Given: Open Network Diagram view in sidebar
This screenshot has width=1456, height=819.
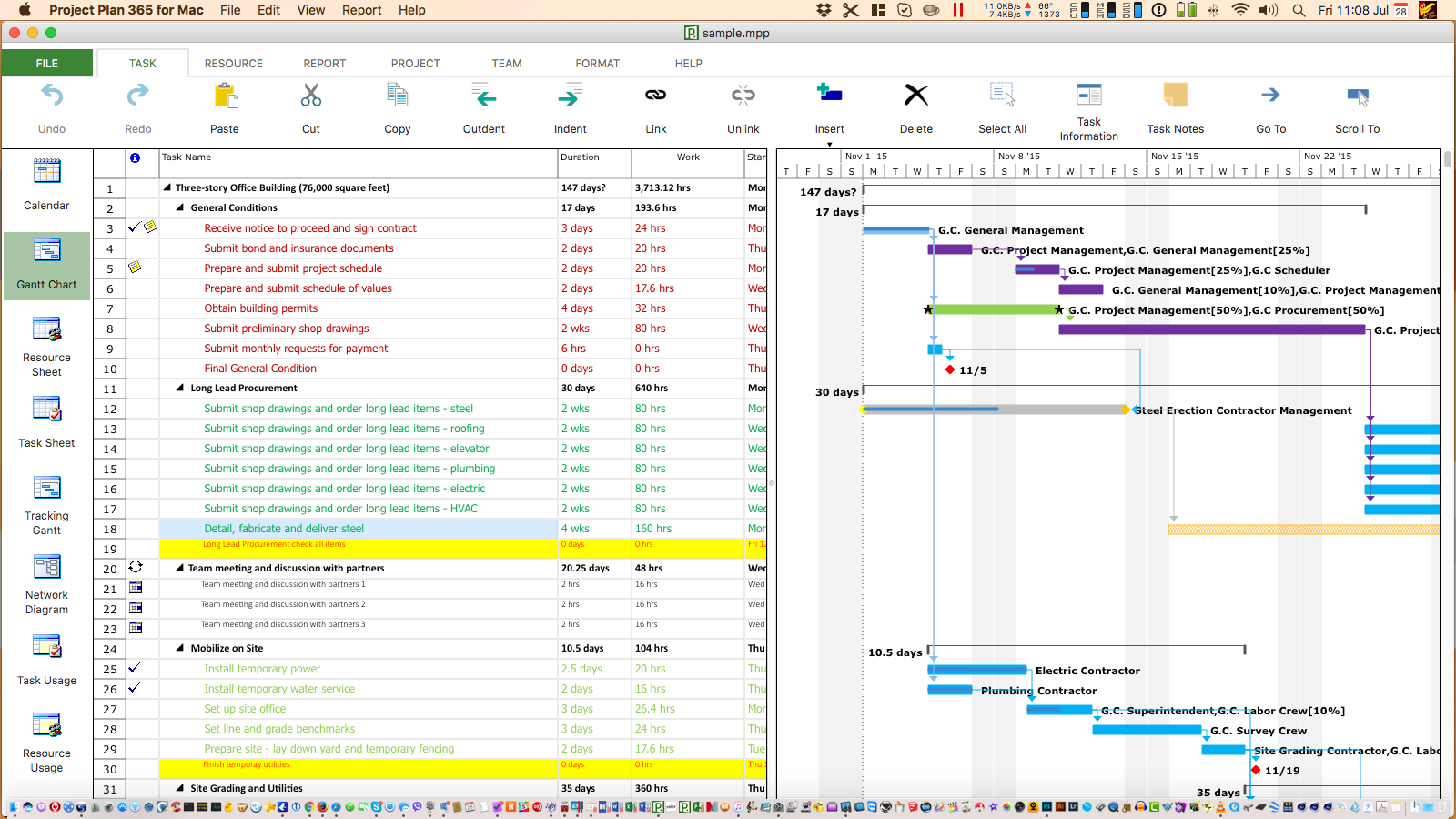Looking at the screenshot, I should 46,584.
